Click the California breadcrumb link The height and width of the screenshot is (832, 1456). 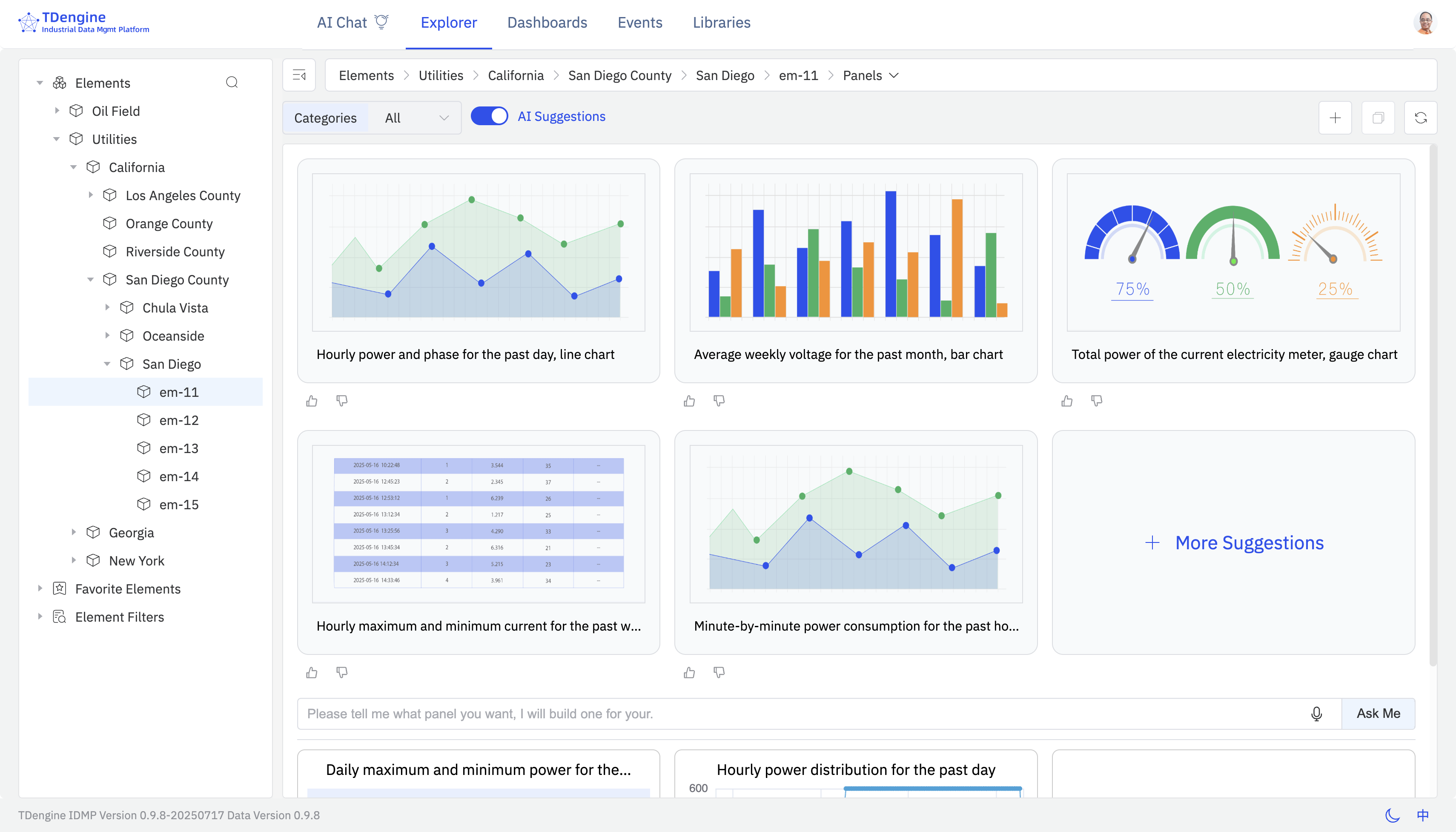click(x=516, y=75)
